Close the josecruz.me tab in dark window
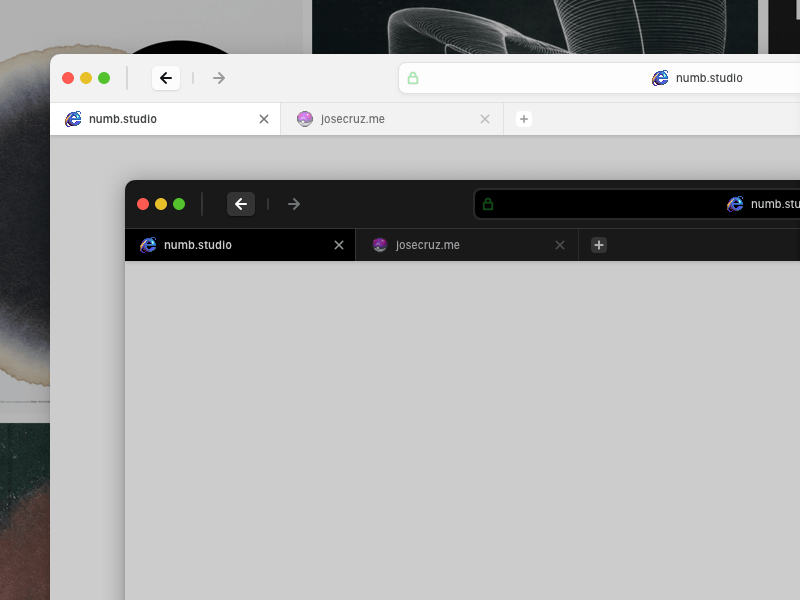Image resolution: width=800 pixels, height=600 pixels. pos(560,245)
